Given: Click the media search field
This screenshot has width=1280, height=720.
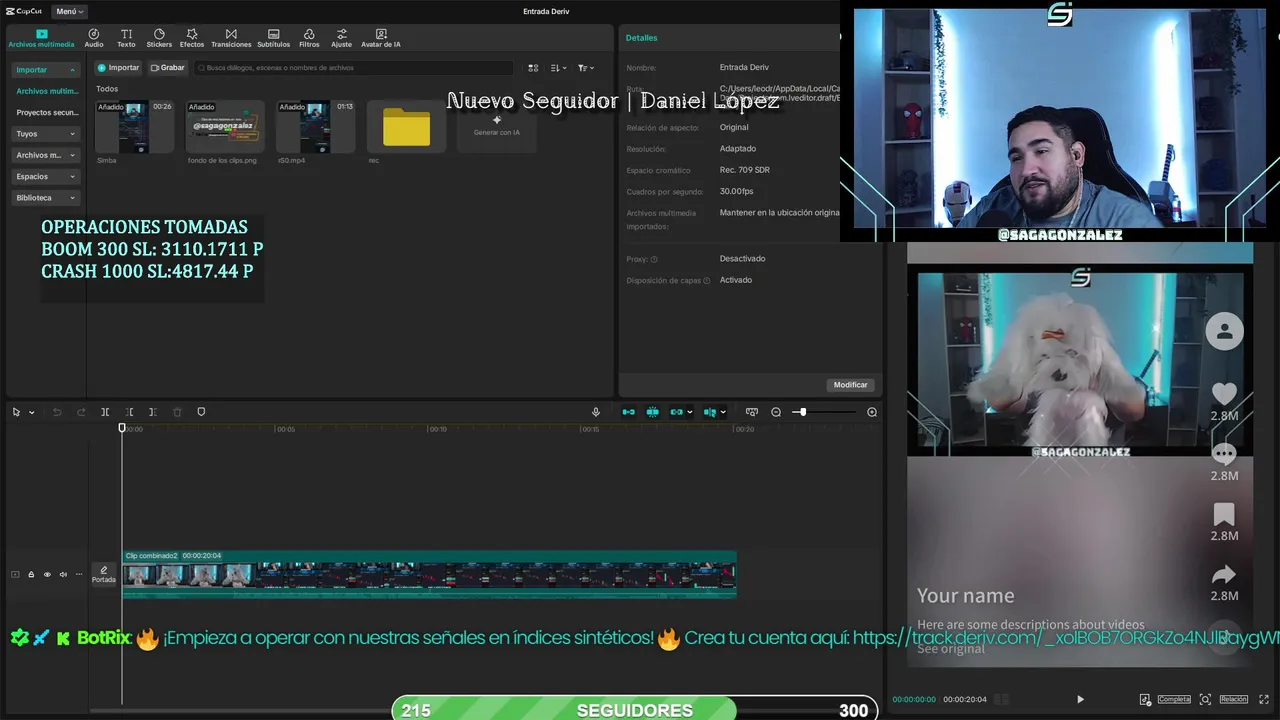Looking at the screenshot, I should 354,68.
